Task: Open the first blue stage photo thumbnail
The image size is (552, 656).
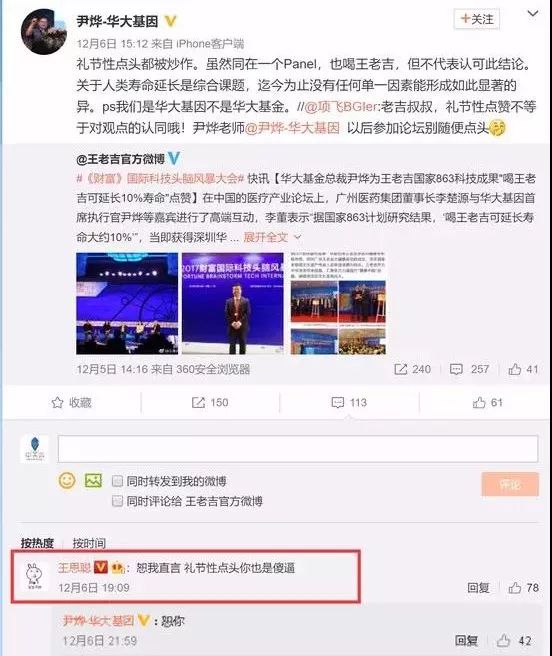Action: point(127,303)
